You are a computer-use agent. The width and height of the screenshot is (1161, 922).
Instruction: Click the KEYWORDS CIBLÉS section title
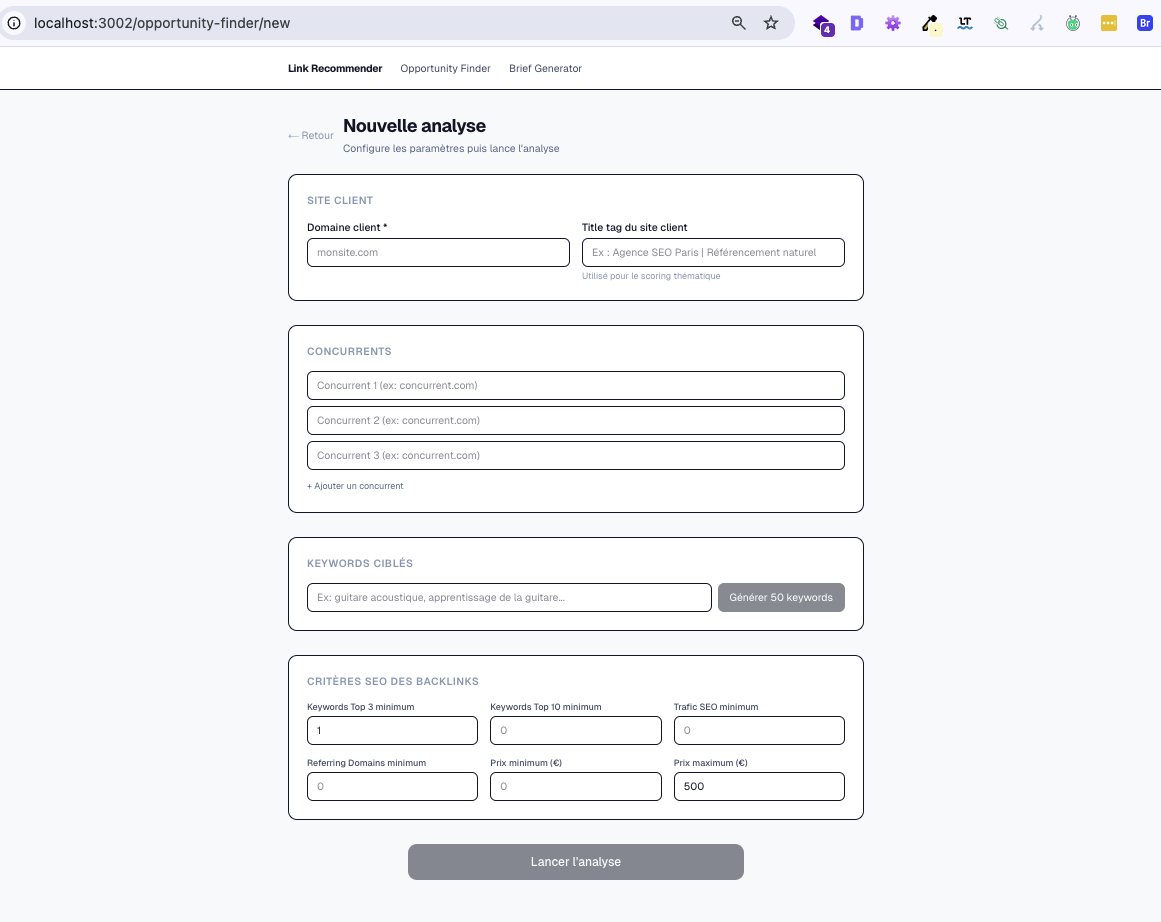coord(360,564)
